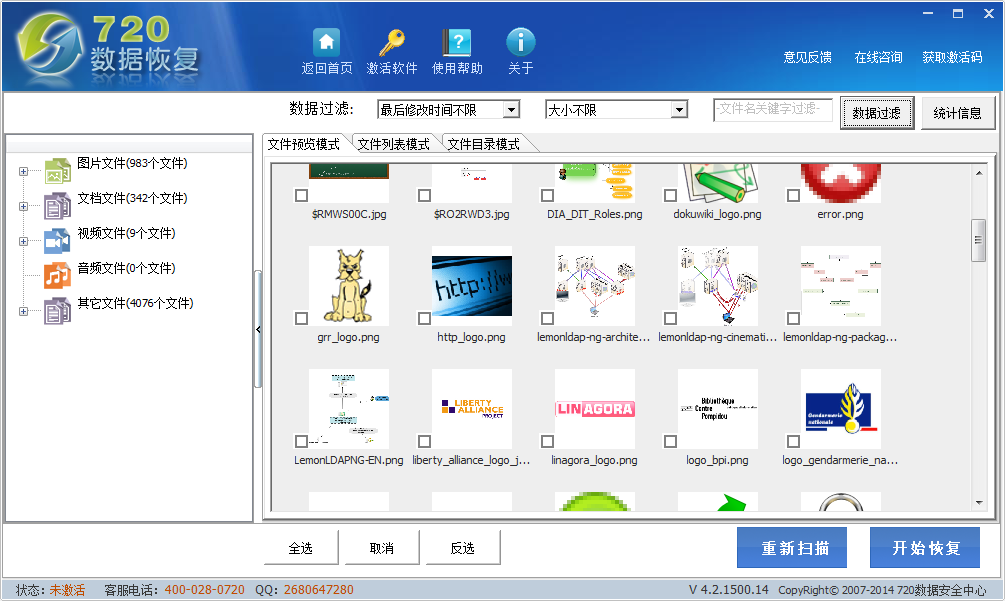Tick the dokuwiki_logo.png checkbox
Screen dimensions: 1005x601
(x=670, y=195)
